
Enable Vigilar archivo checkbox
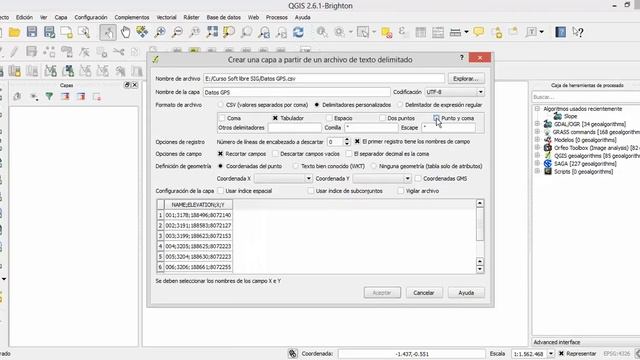click(x=400, y=191)
